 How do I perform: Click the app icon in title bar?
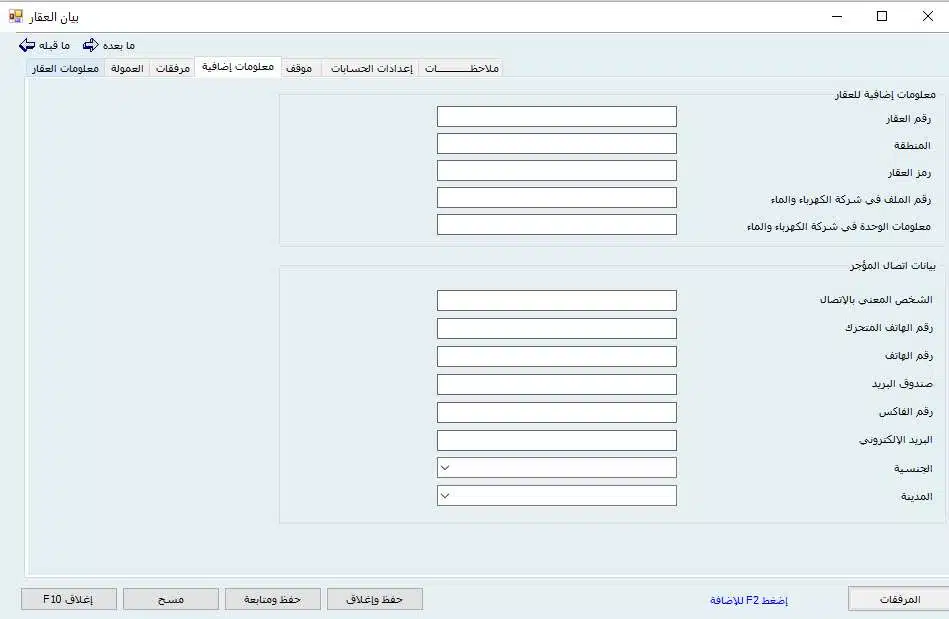pos(15,16)
